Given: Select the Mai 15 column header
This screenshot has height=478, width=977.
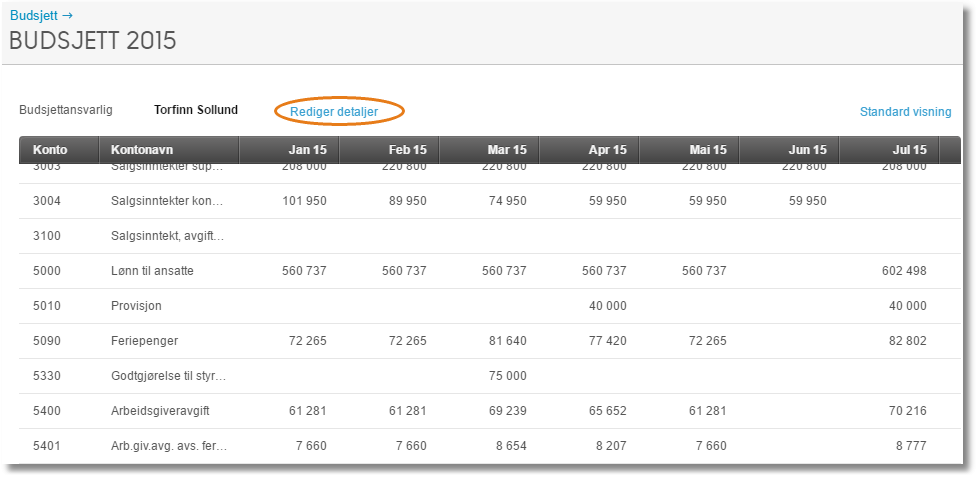Looking at the screenshot, I should click(689, 150).
